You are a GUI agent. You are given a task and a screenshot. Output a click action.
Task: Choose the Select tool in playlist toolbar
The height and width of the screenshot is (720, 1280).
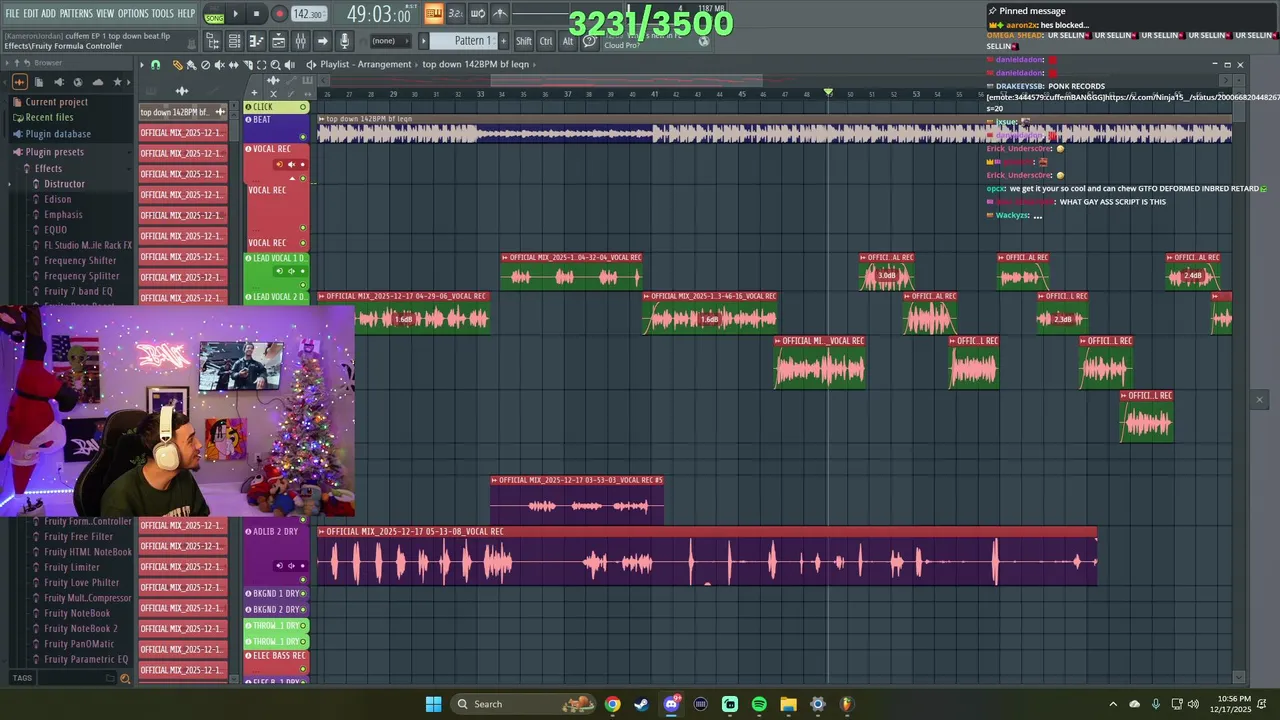click(261, 65)
